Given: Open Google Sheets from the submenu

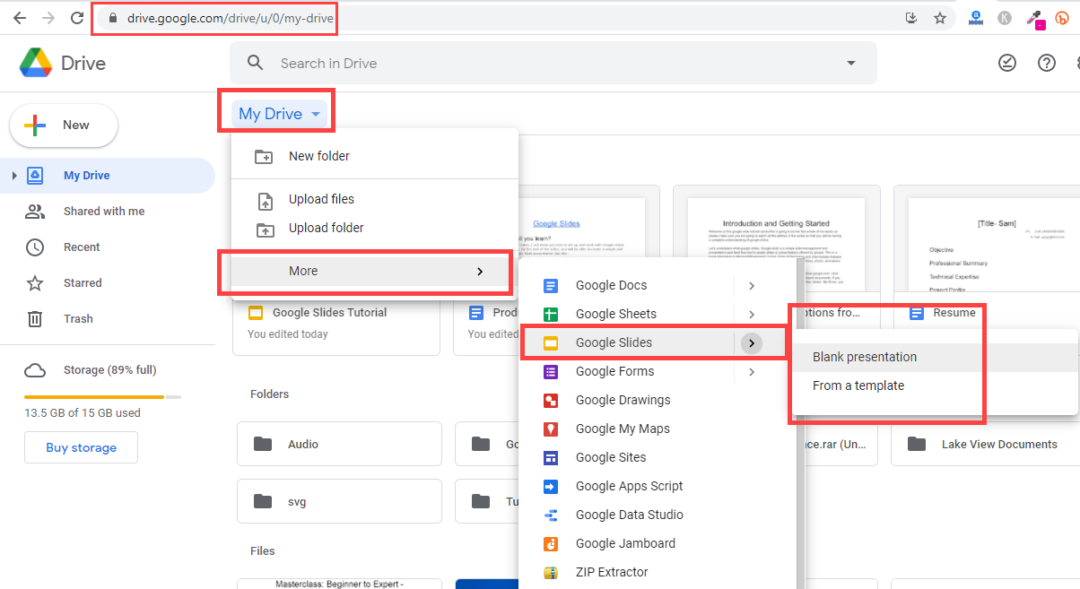Looking at the screenshot, I should tap(614, 313).
